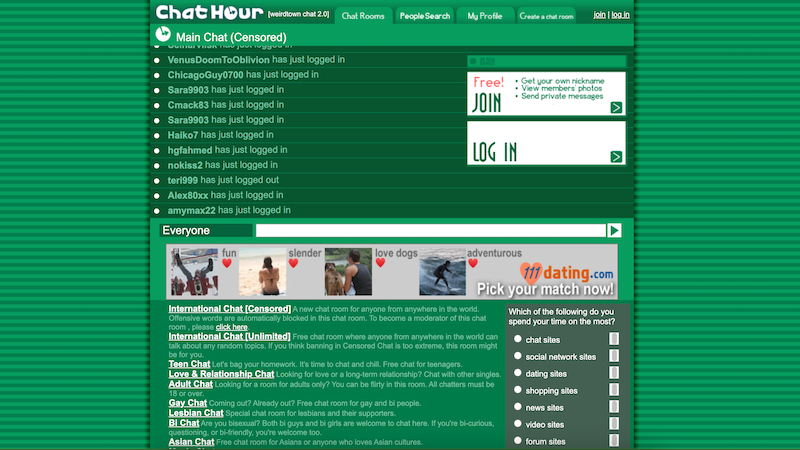Click the heart icon next to slender
The image size is (800, 450).
(x=293, y=263)
